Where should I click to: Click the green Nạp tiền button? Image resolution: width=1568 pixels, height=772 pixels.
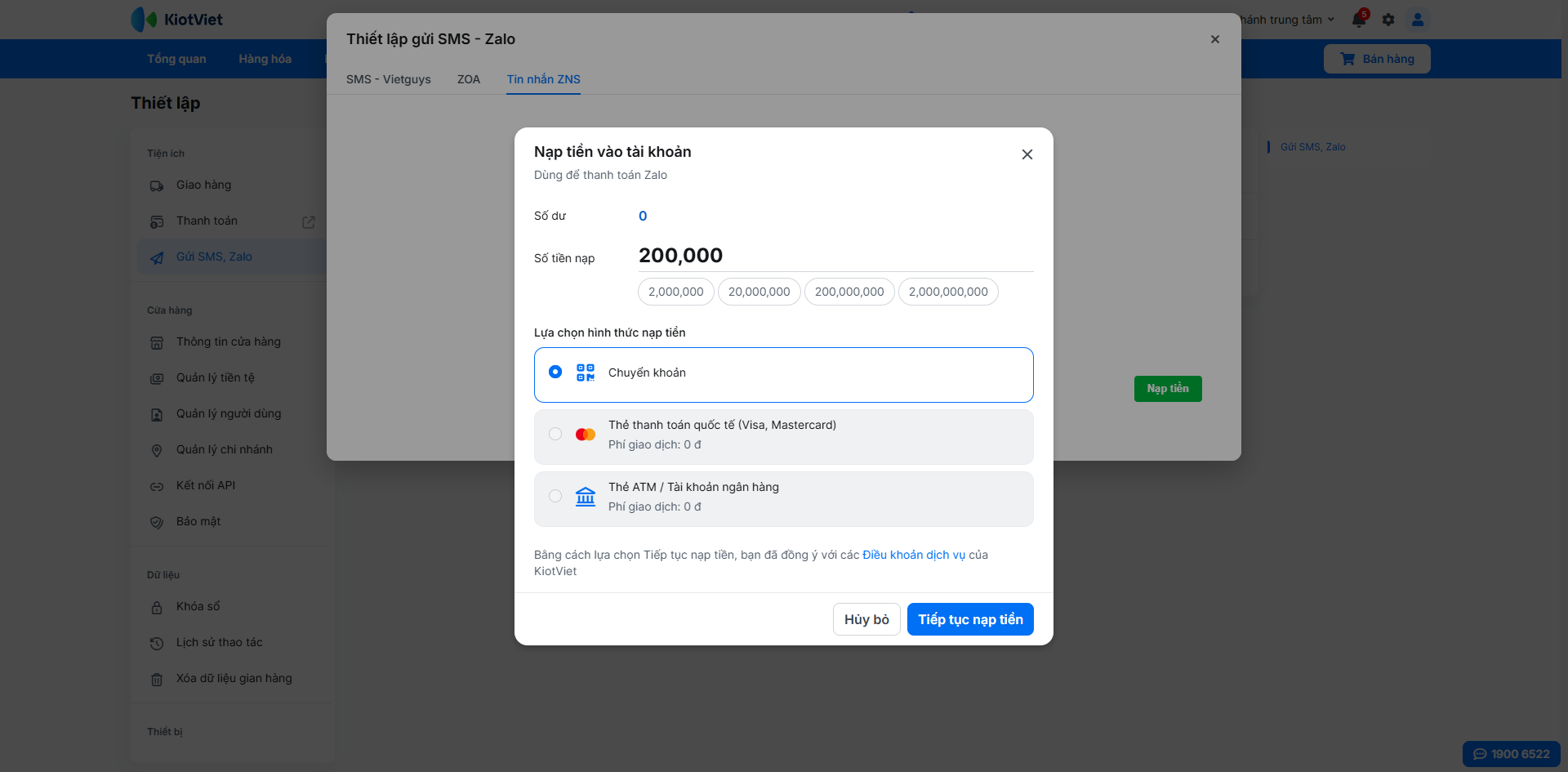coord(1168,389)
